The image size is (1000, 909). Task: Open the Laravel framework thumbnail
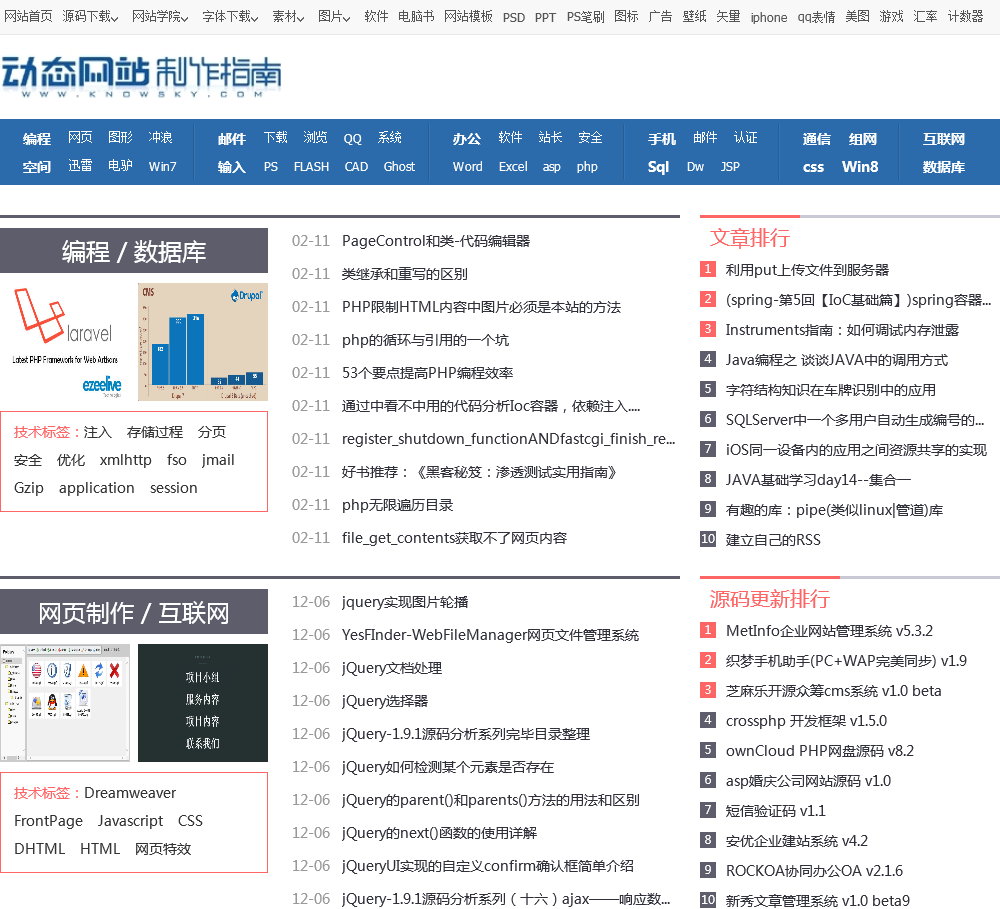click(67, 342)
